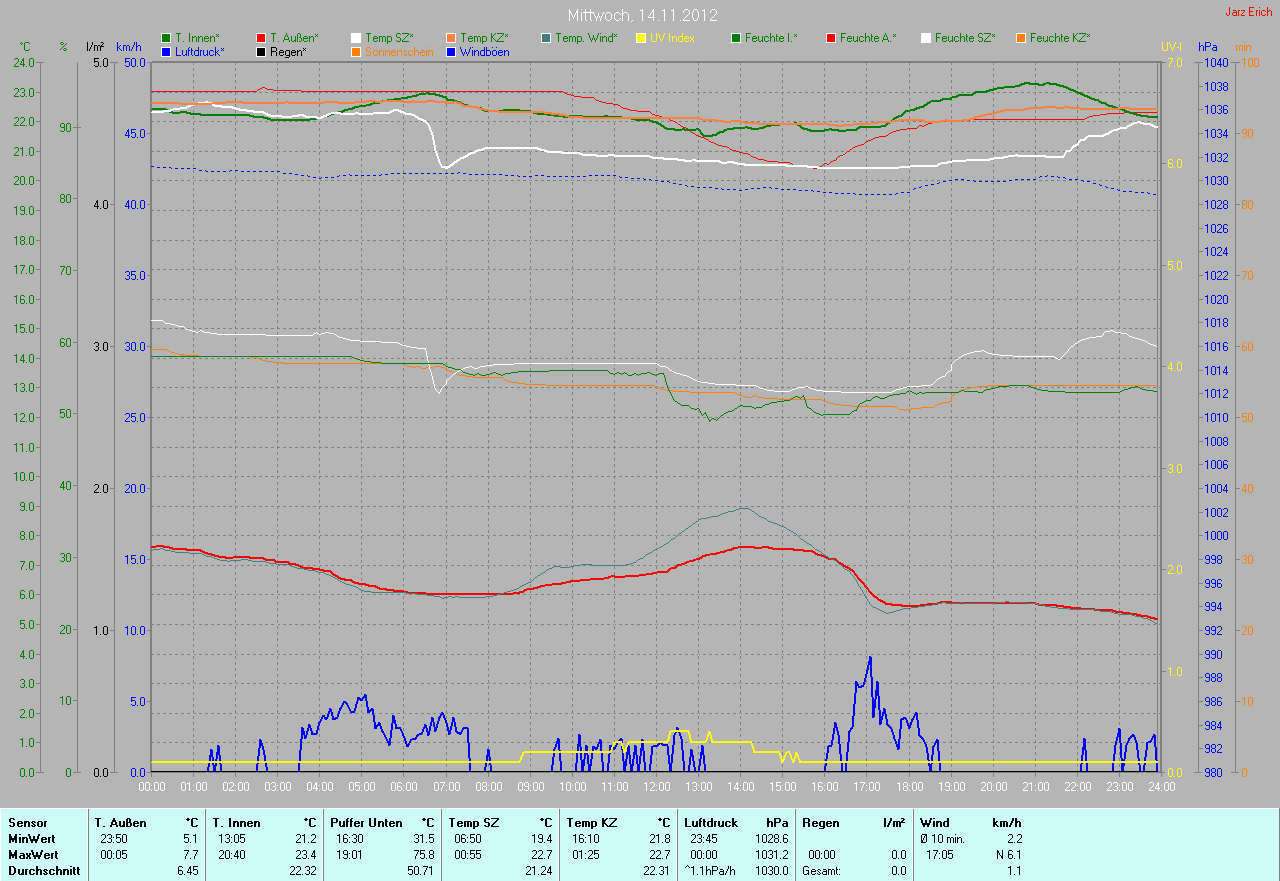Click the 'MaxWert' row label

click(x=33, y=855)
